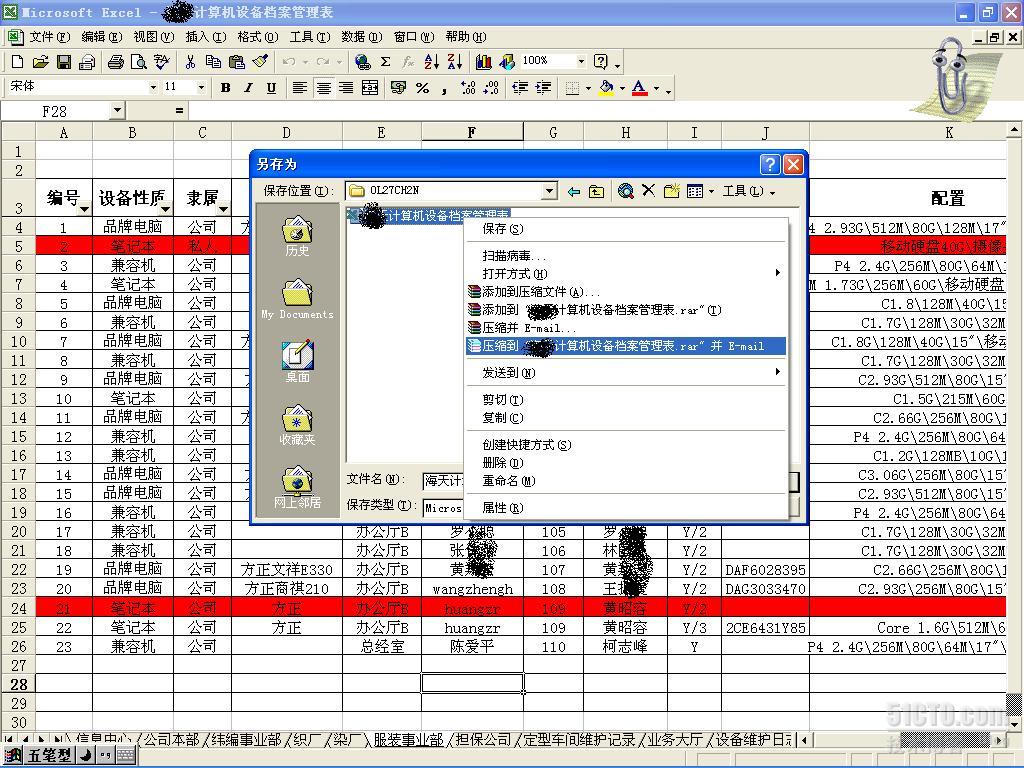The width and height of the screenshot is (1024, 768).
Task: Click the Merge and Center icon
Action: click(370, 88)
